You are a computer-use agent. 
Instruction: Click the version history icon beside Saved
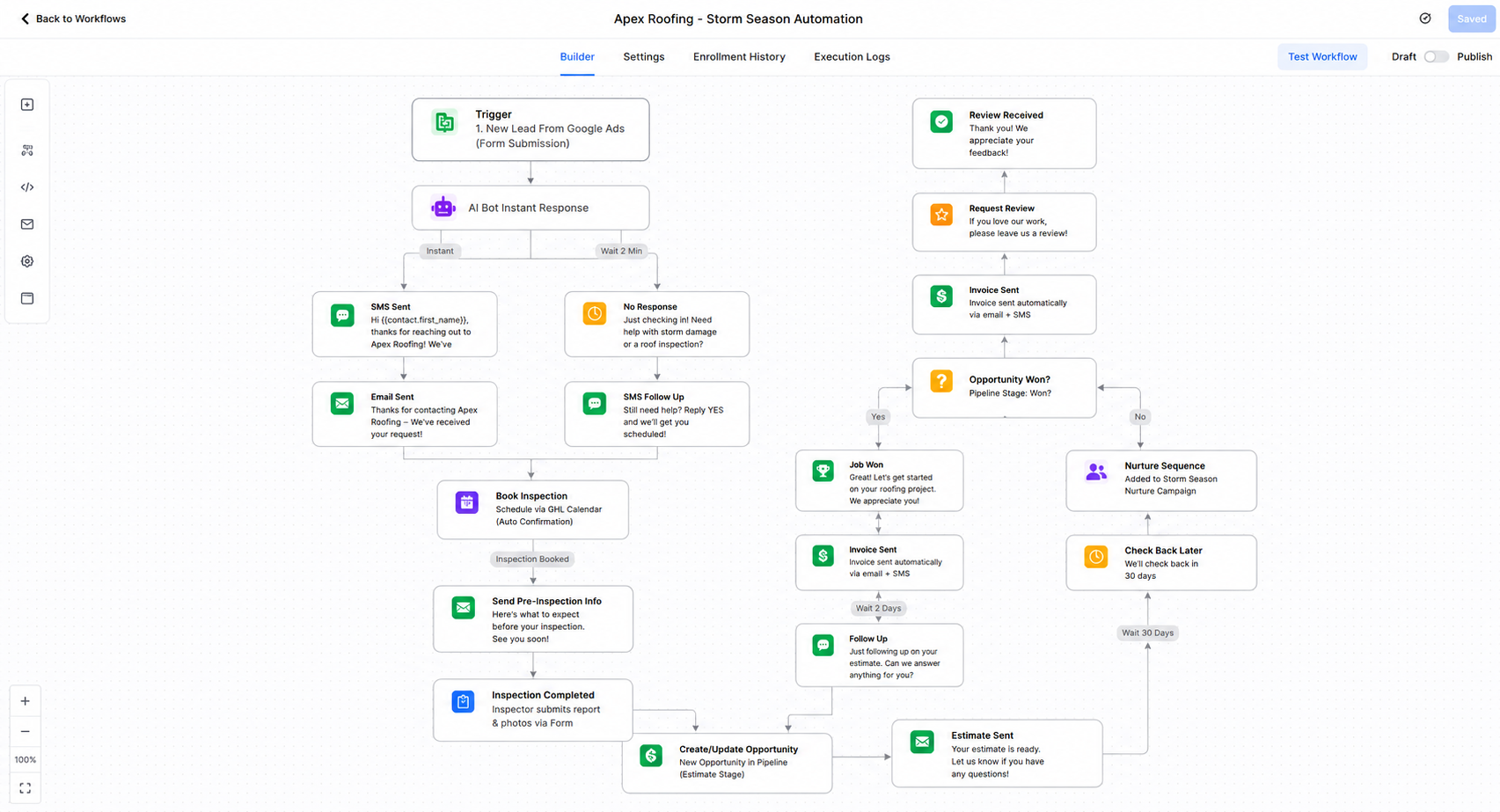click(1425, 18)
